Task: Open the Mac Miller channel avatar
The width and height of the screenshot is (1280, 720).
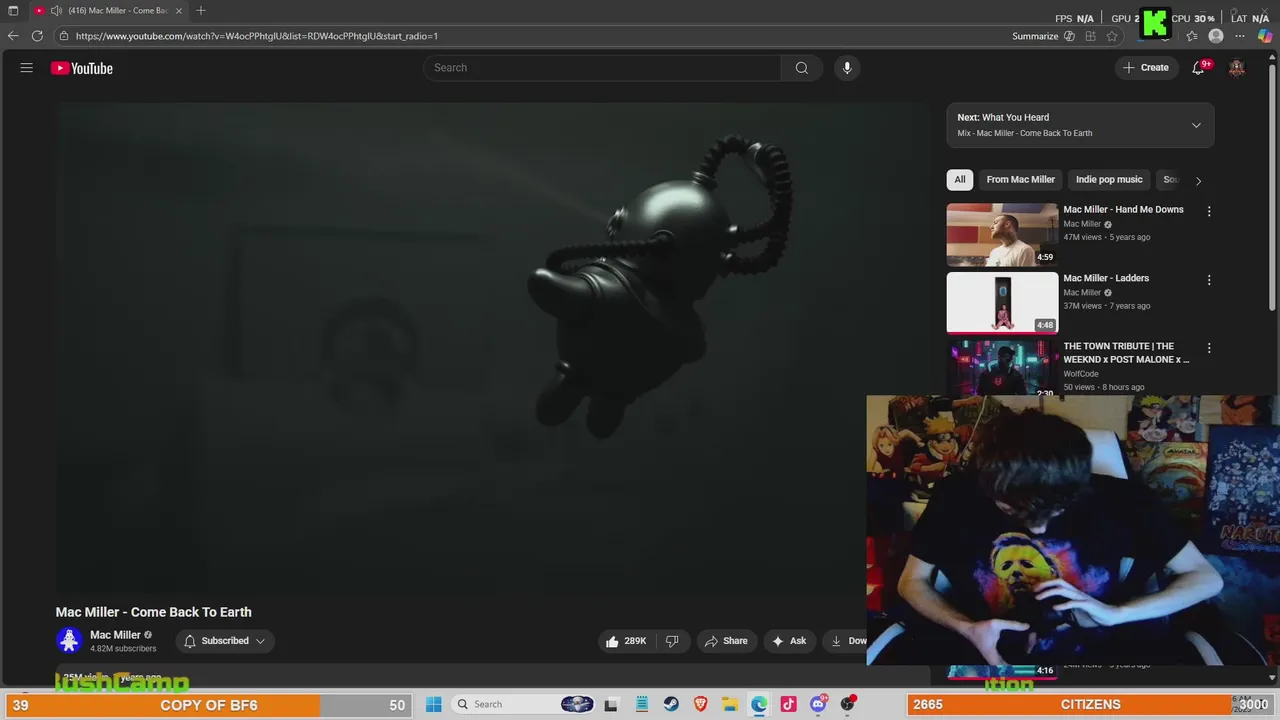Action: point(69,640)
